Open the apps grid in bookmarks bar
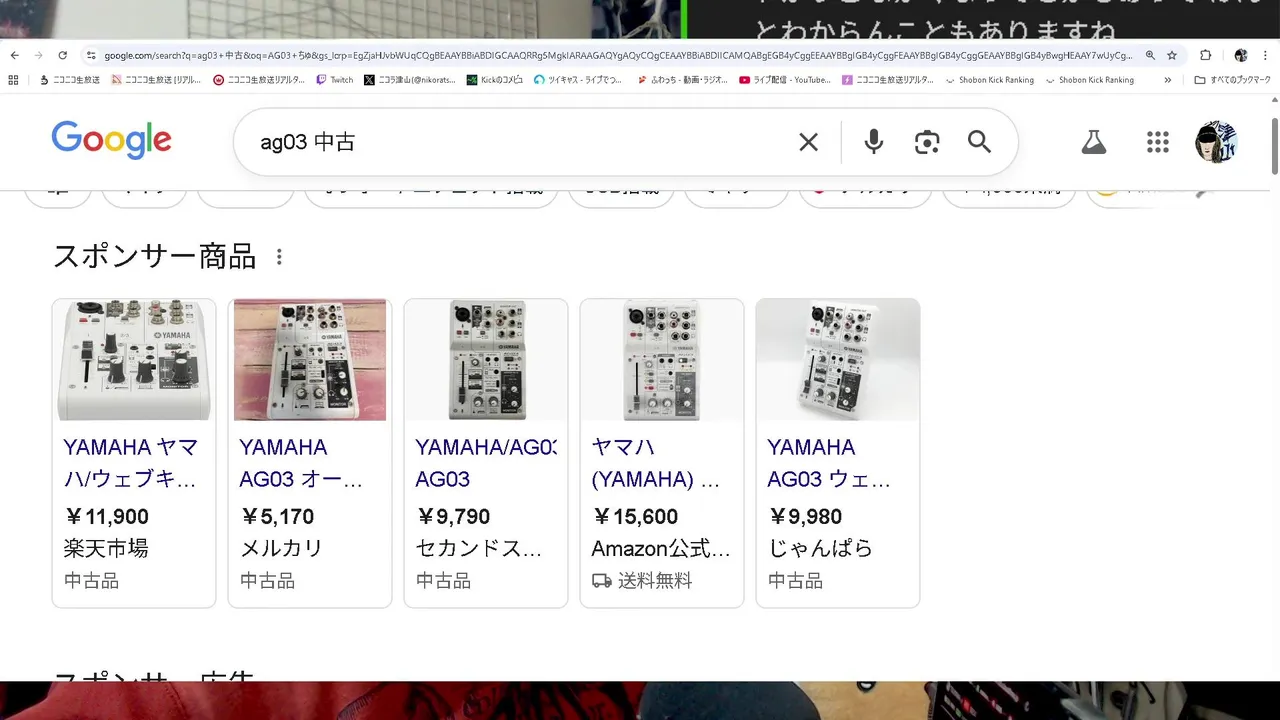 click(13, 80)
